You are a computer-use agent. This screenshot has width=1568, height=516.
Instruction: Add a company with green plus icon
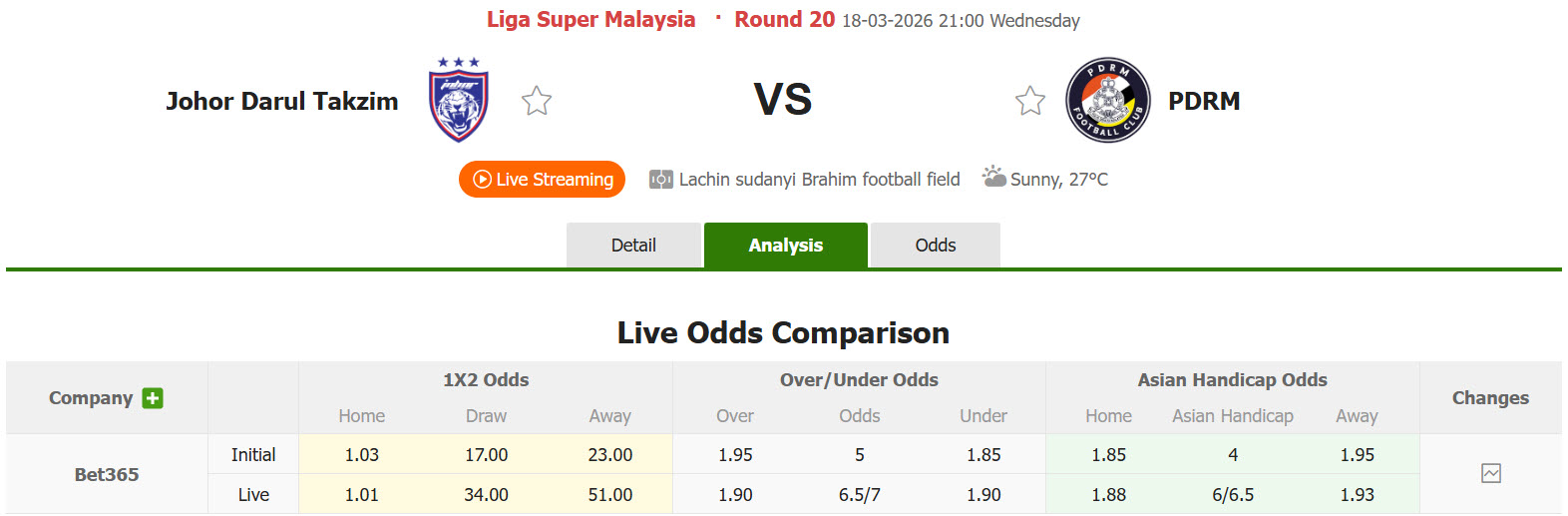pos(153,398)
